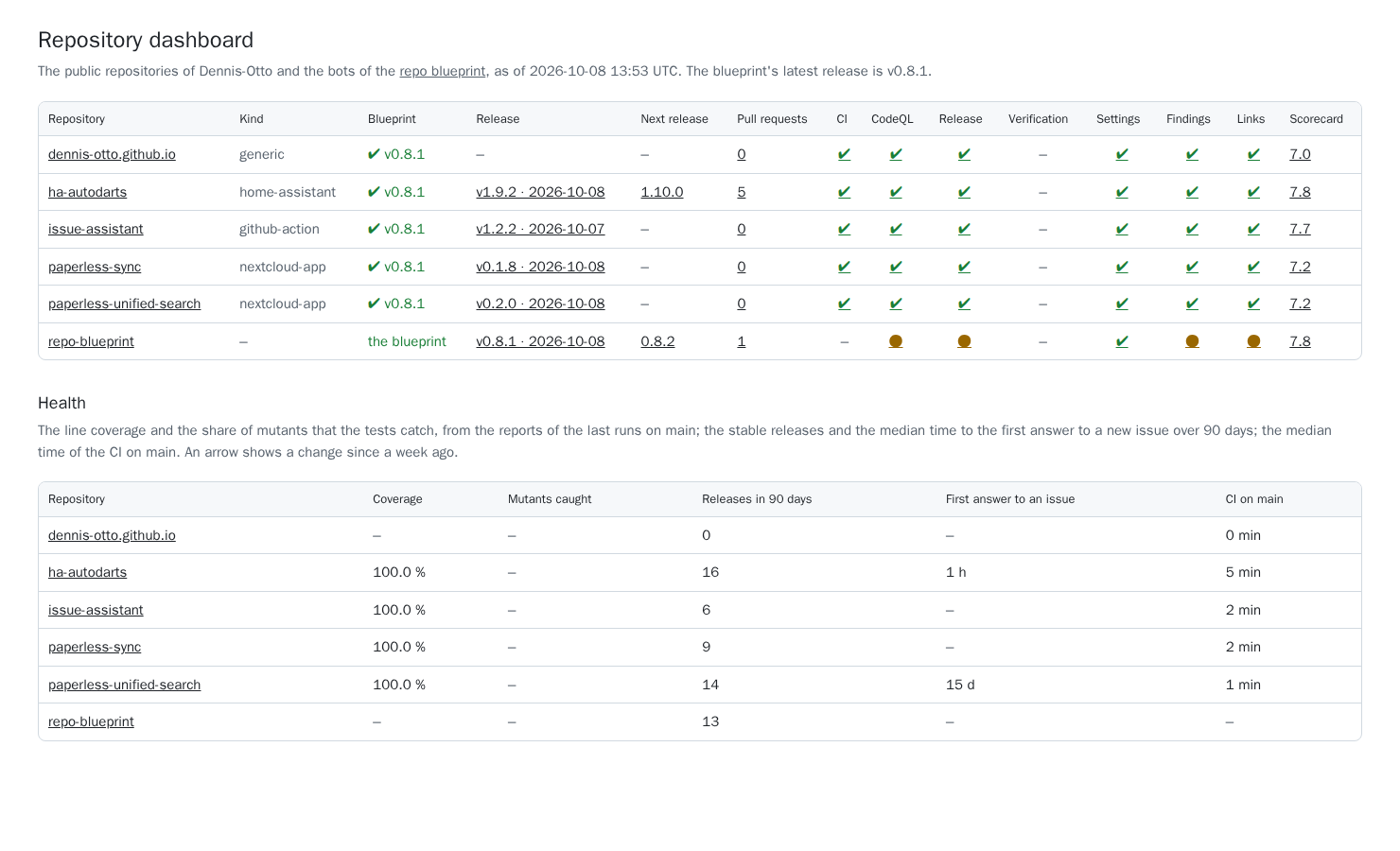The width and height of the screenshot is (1400, 851).
Task: Open the v1.9.2 · 2026-10-08 release link
Action: pos(540,192)
